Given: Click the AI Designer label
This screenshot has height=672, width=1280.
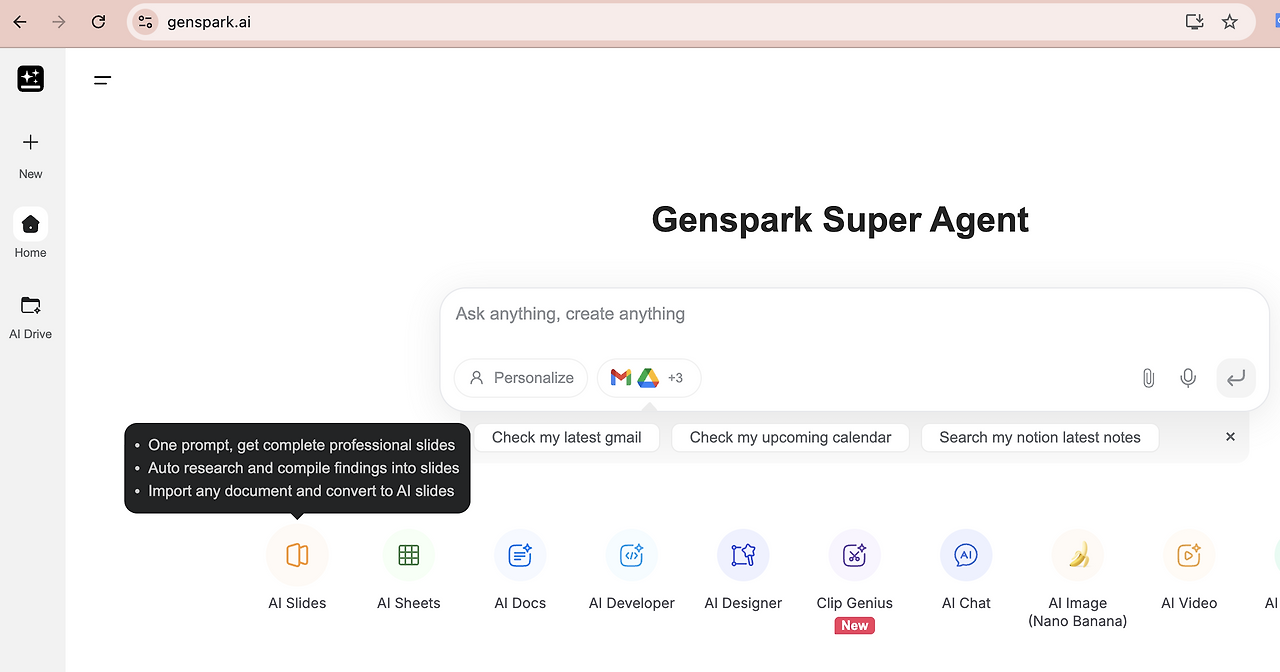Looking at the screenshot, I should [x=743, y=603].
